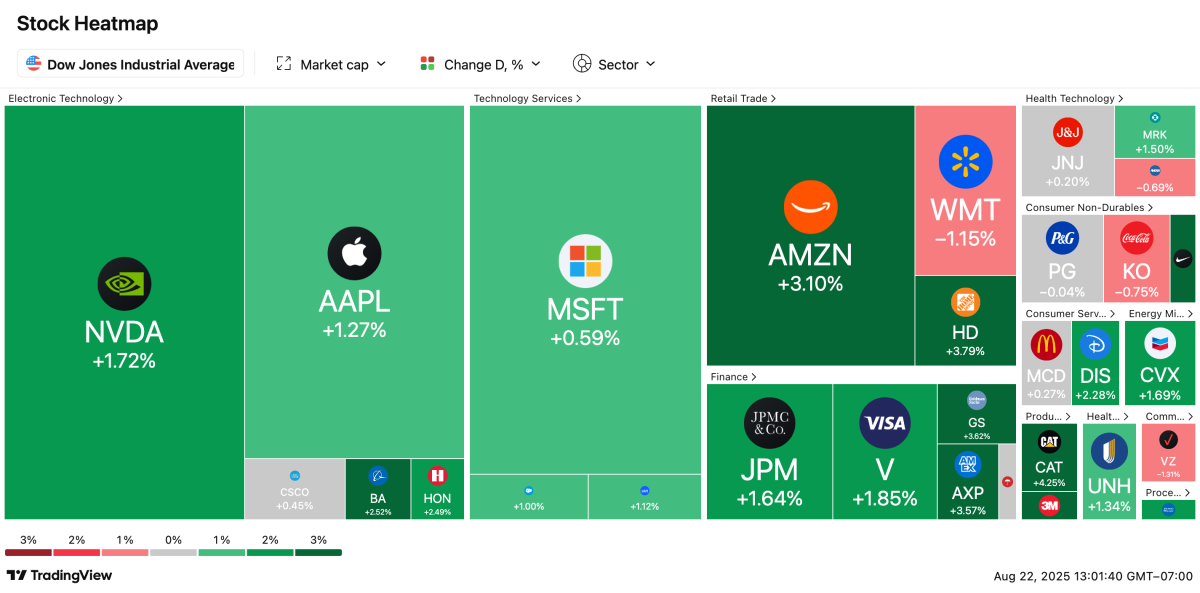This screenshot has height=593, width=1200.
Task: Click the CAT logo icon
Action: coord(1049,441)
